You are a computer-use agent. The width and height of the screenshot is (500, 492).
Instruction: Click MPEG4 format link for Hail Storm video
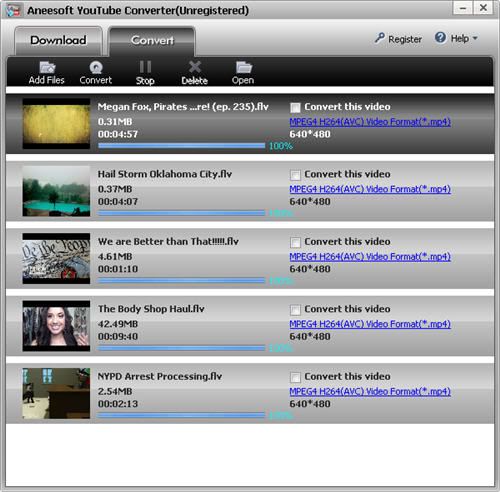pos(370,189)
